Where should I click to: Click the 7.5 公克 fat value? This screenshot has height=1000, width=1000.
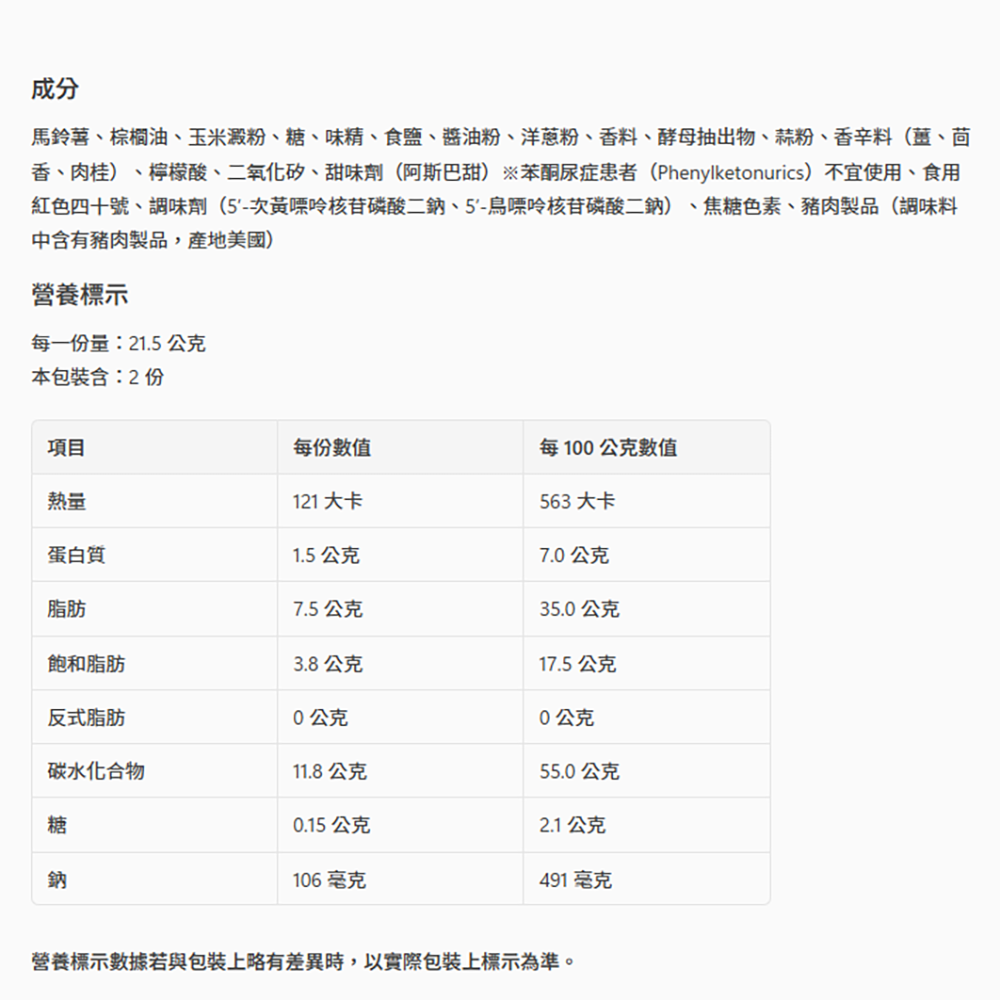click(327, 610)
